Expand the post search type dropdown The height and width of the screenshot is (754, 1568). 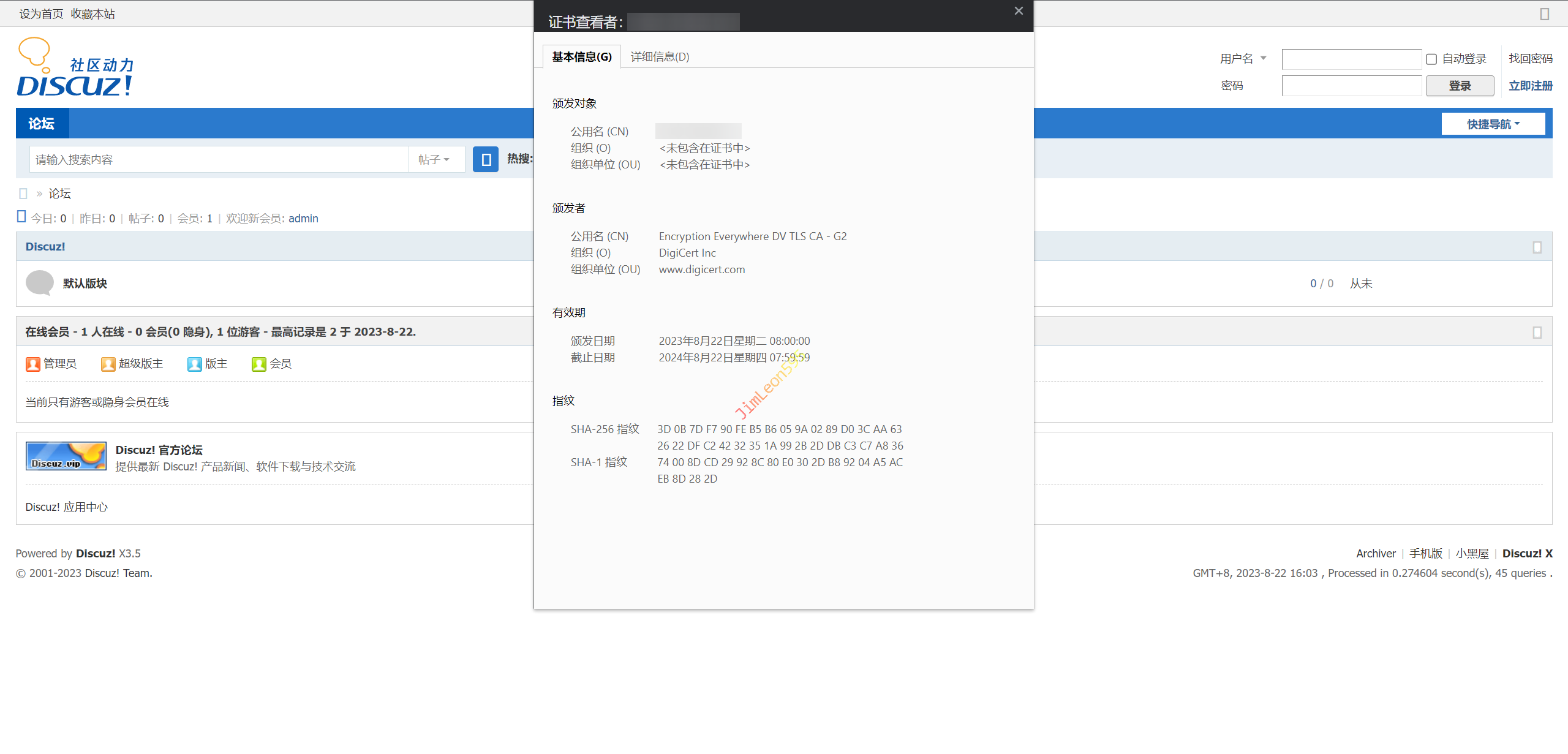click(435, 159)
